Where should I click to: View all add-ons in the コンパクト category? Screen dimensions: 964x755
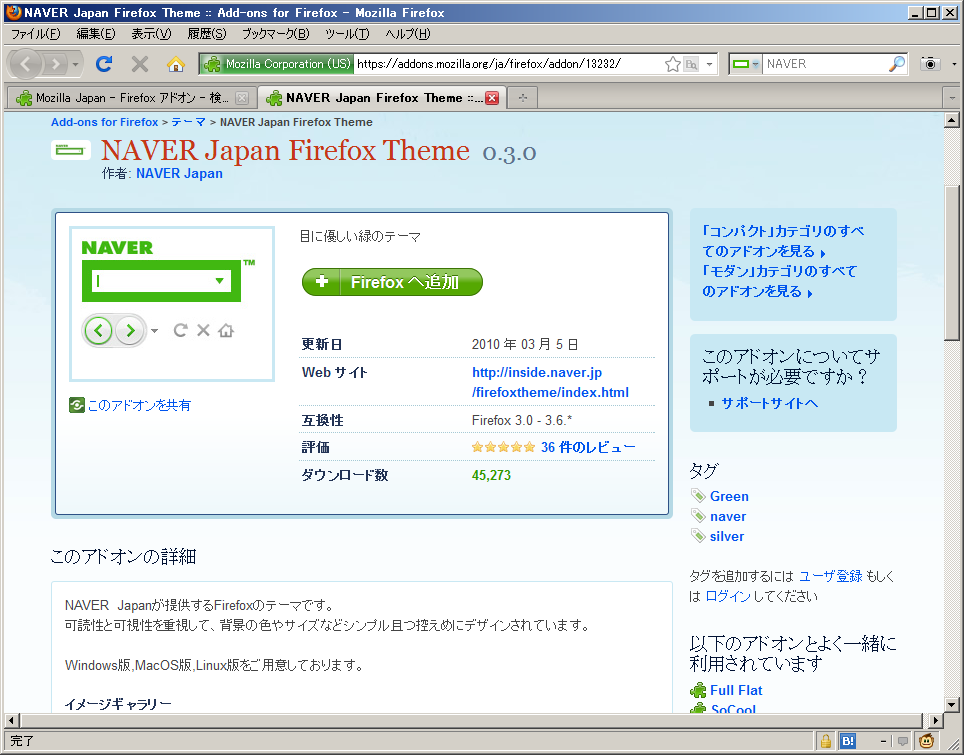(x=783, y=241)
